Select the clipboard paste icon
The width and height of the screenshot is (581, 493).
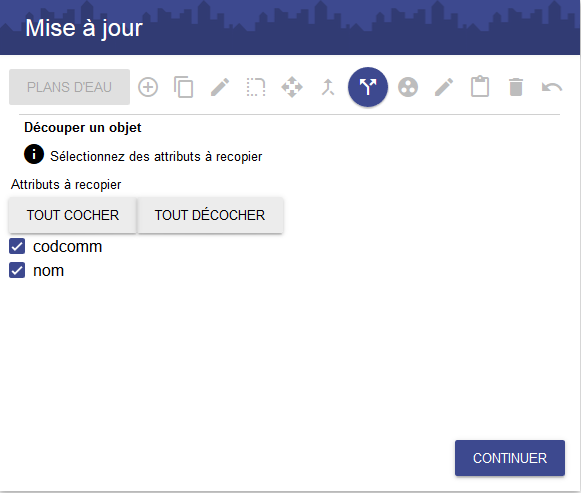[x=480, y=86]
